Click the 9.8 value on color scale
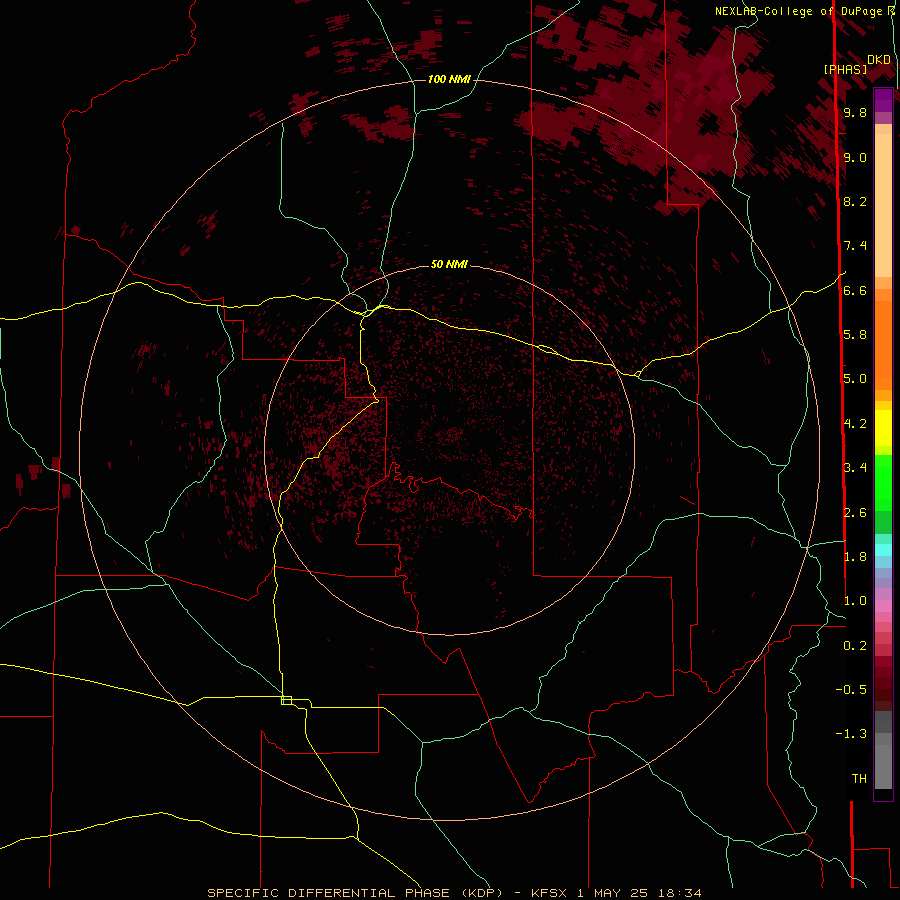The width and height of the screenshot is (900, 900). click(x=855, y=112)
